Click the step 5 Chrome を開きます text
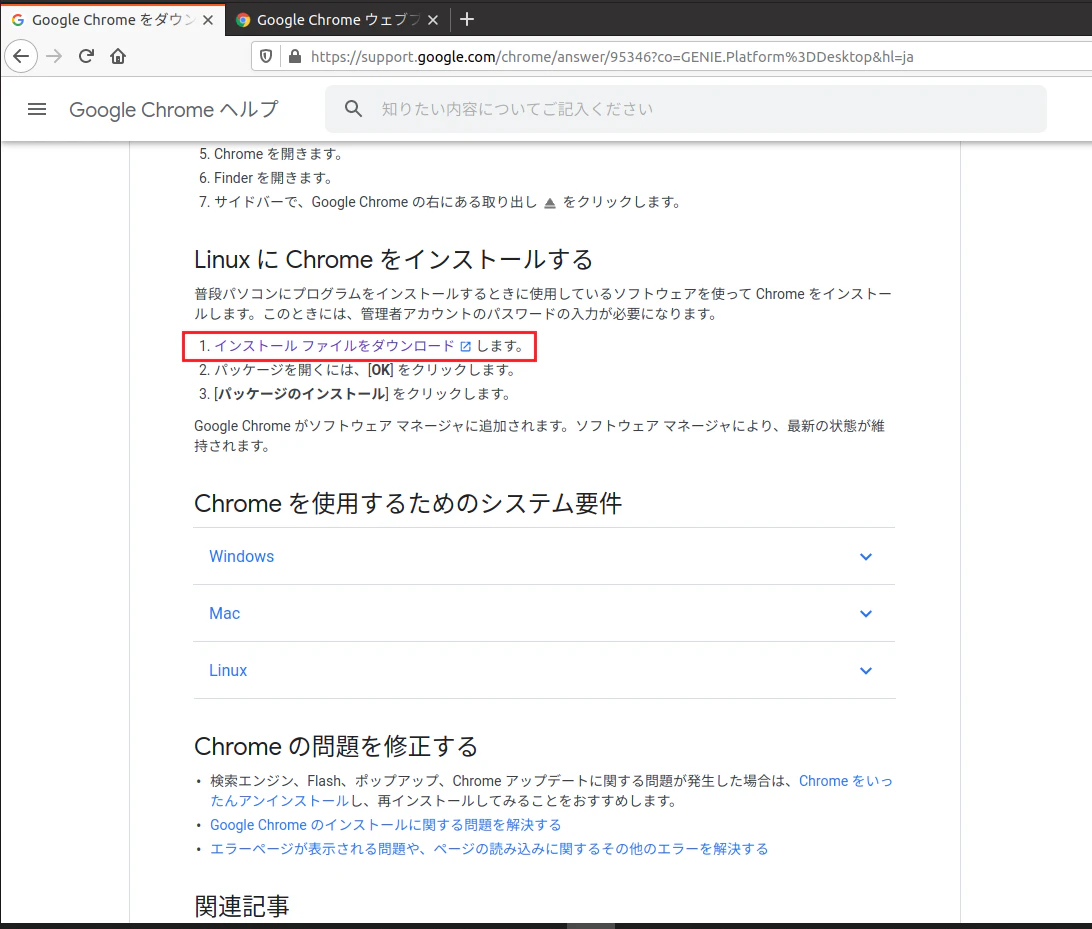 pyautogui.click(x=278, y=154)
